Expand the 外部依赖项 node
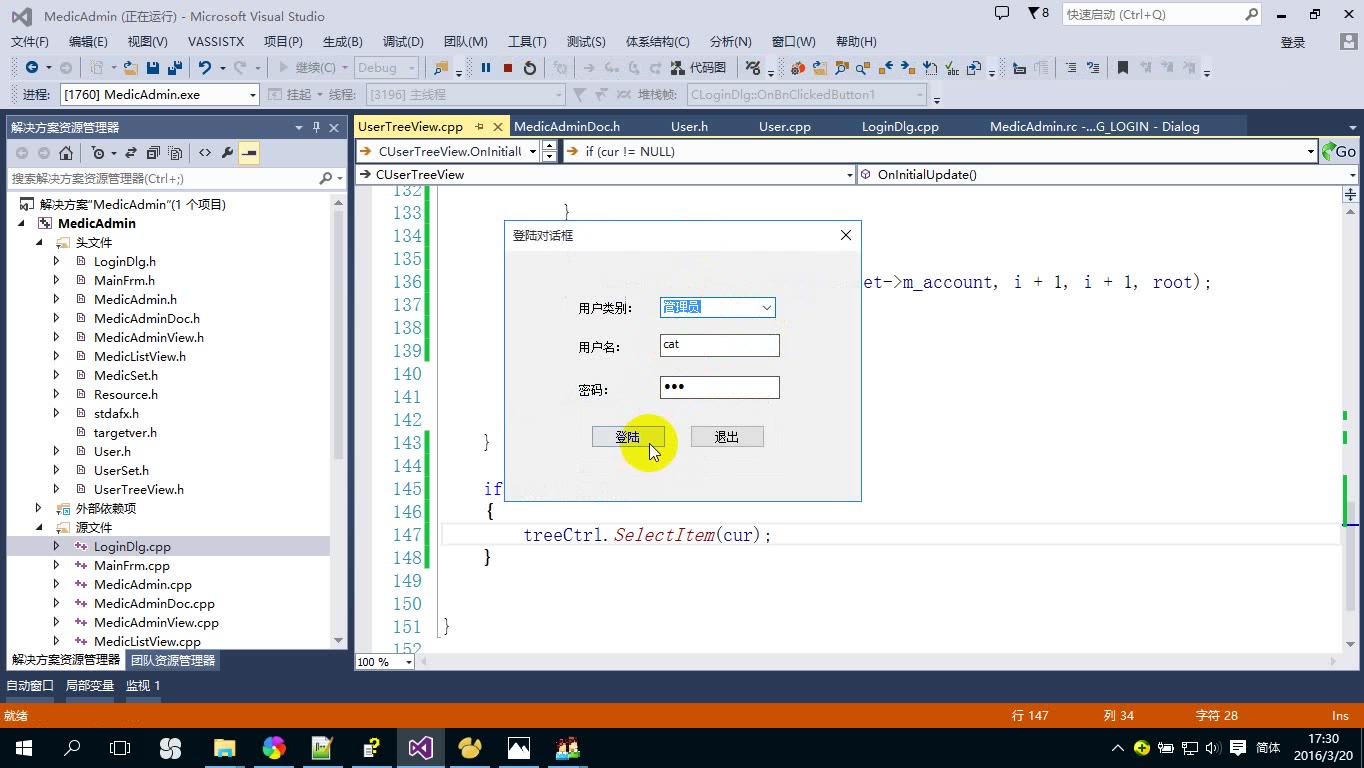 39,508
